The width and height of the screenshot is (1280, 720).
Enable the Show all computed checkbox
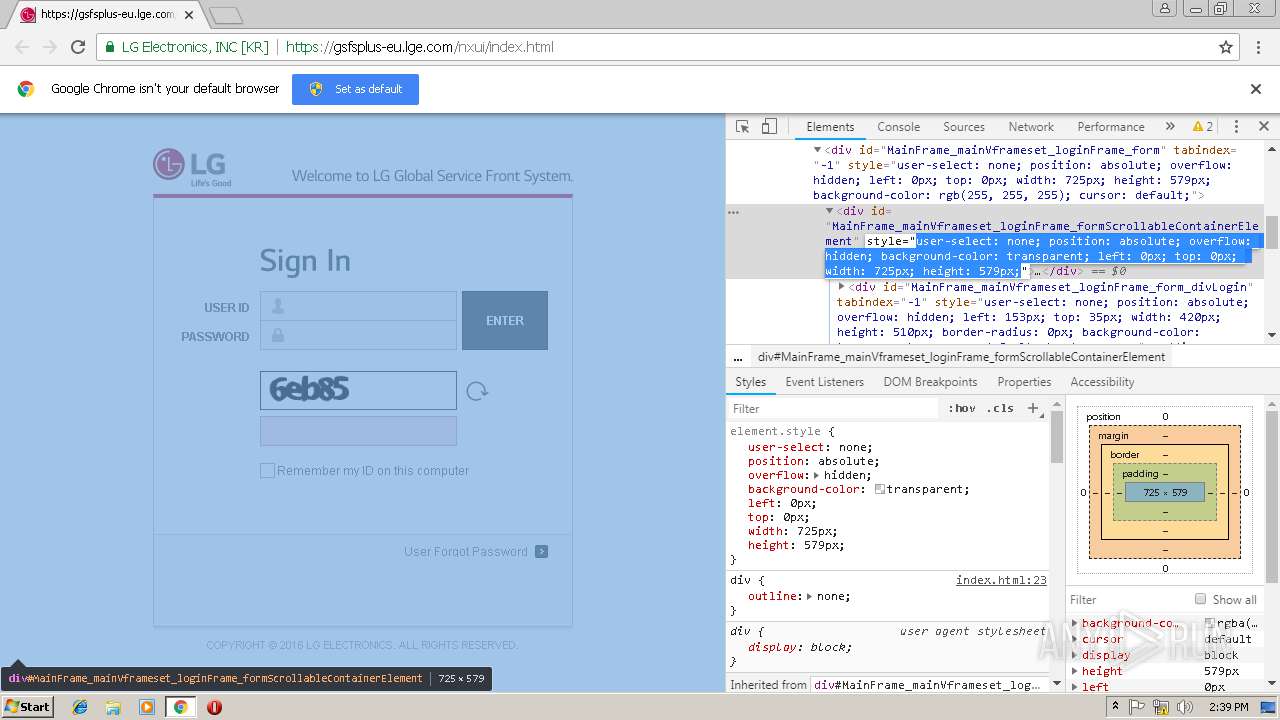(x=1200, y=599)
